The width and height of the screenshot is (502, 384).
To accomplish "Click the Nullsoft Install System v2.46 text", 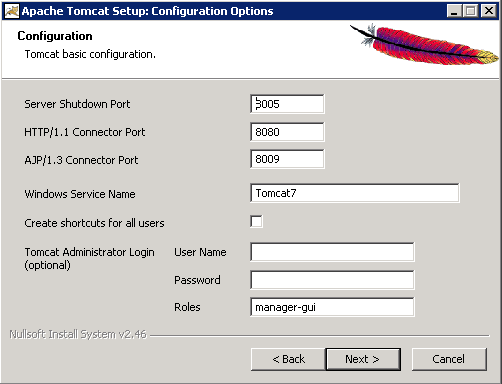I will pyautogui.click(x=78, y=334).
